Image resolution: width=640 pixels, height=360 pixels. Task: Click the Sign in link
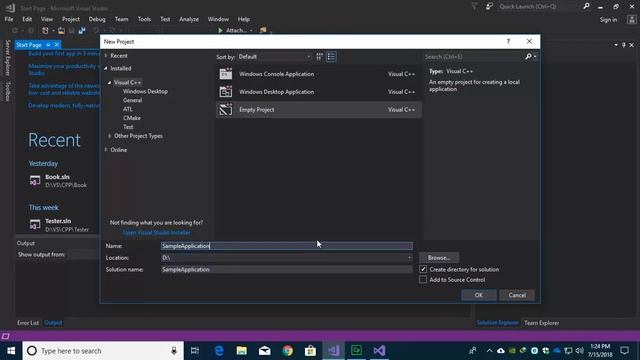[608, 20]
